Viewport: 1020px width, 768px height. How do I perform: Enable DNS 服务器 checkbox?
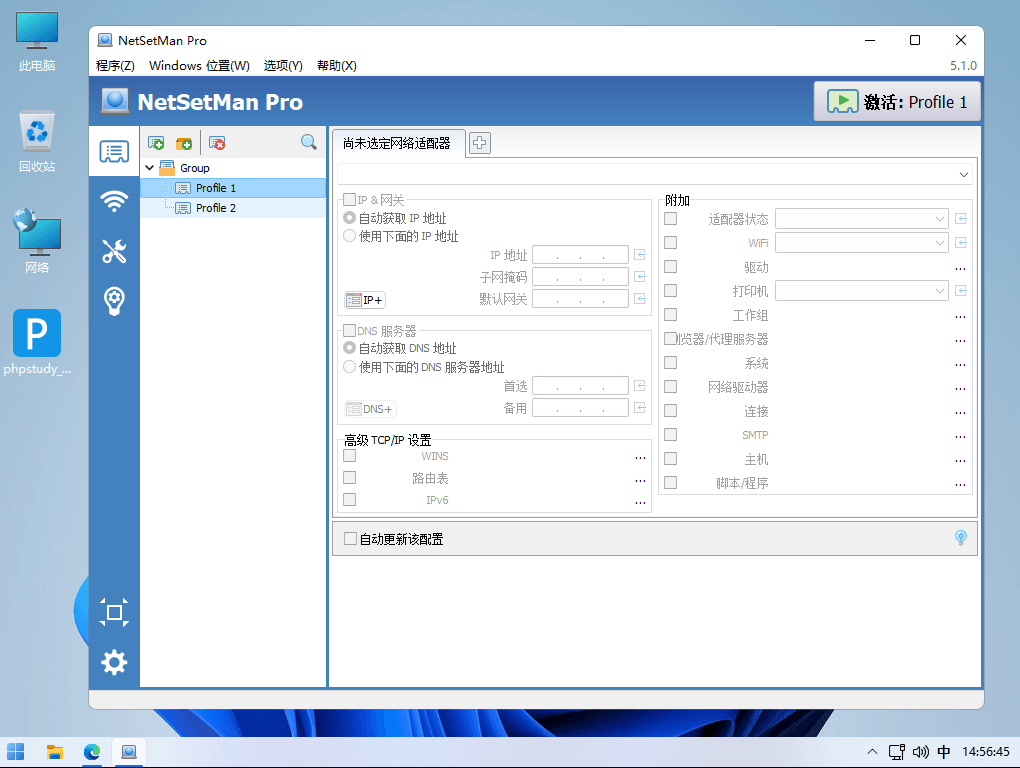click(x=349, y=330)
